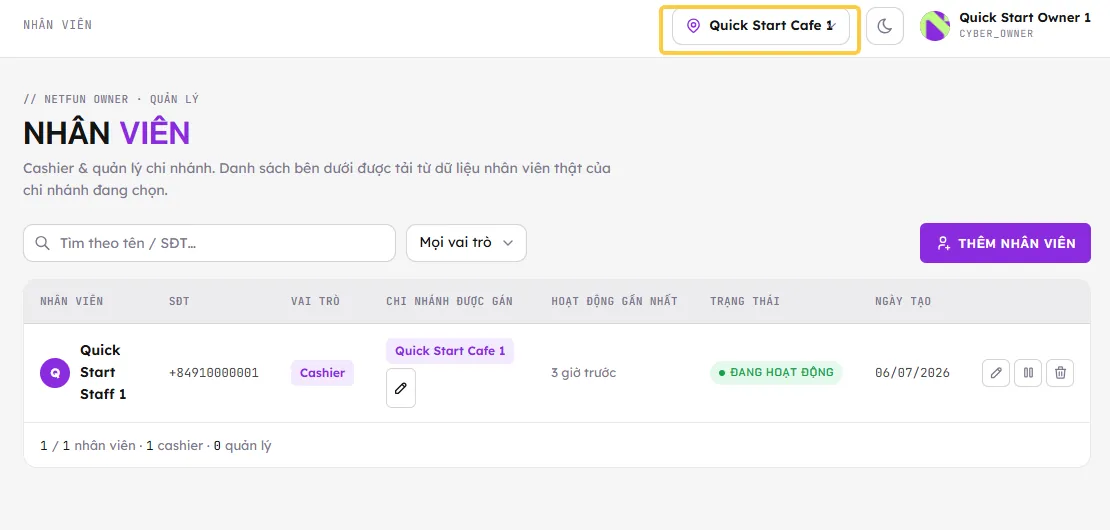Click the THÊM NHÂN VIÊN button

pos(1005,243)
